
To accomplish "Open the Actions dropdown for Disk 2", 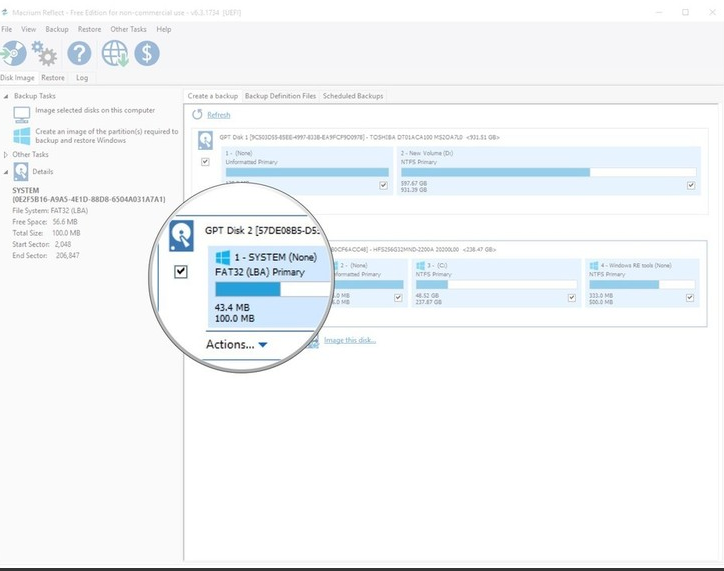I will pos(236,345).
